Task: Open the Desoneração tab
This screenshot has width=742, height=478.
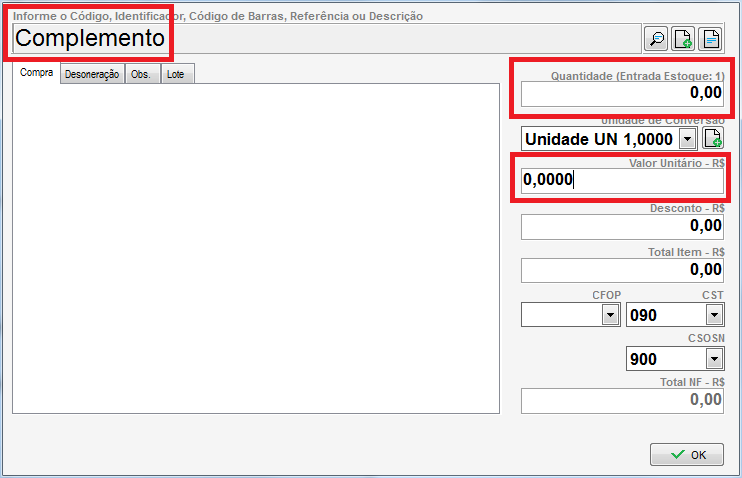Action: 92,75
